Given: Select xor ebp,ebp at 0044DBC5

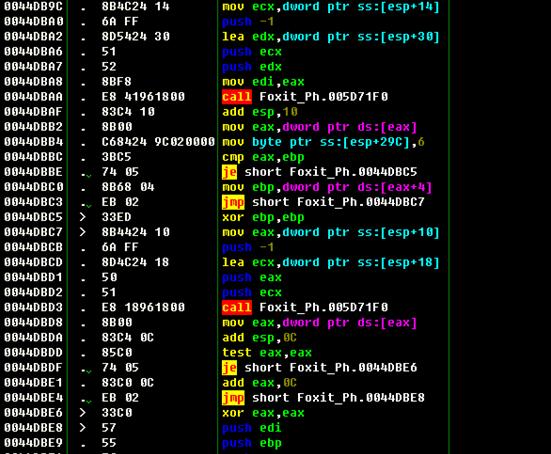Looking at the screenshot, I should [263, 217].
